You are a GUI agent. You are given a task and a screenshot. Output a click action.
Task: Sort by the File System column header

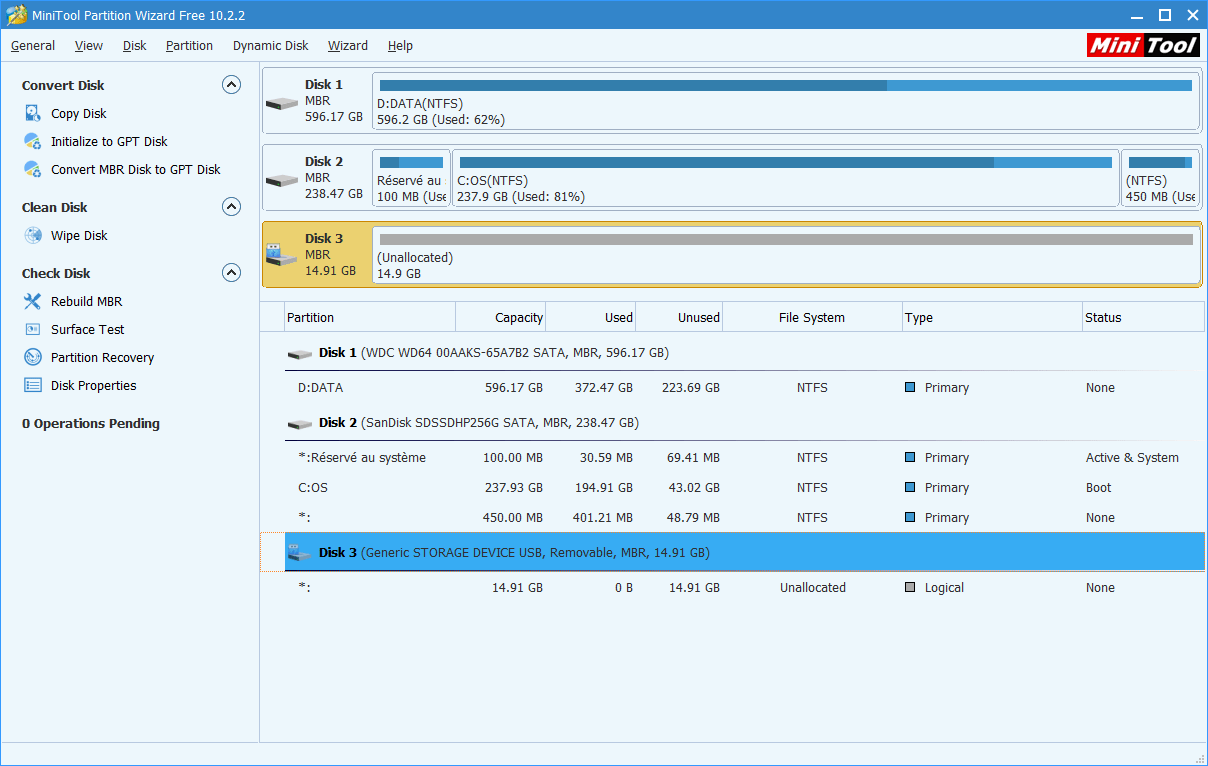click(x=812, y=317)
